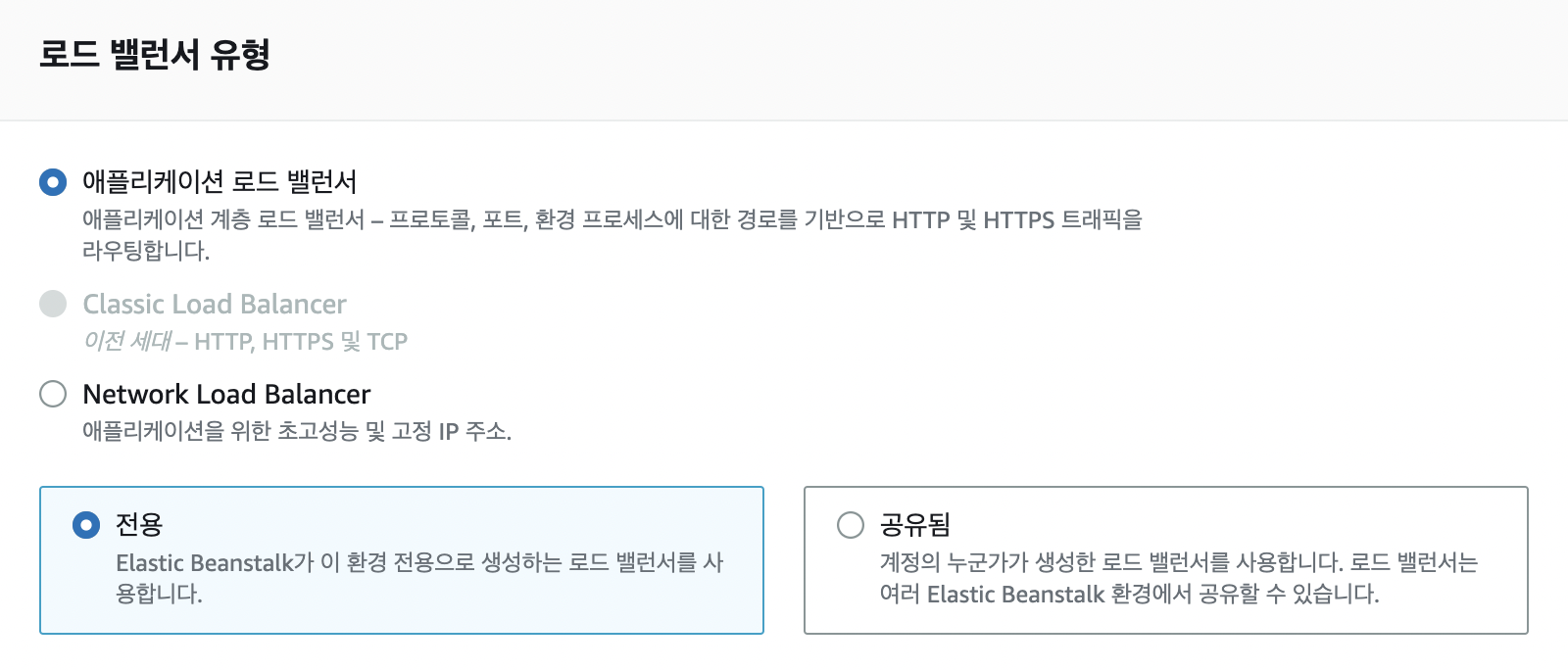
Task: Click the 전용 option card
Action: tap(402, 559)
